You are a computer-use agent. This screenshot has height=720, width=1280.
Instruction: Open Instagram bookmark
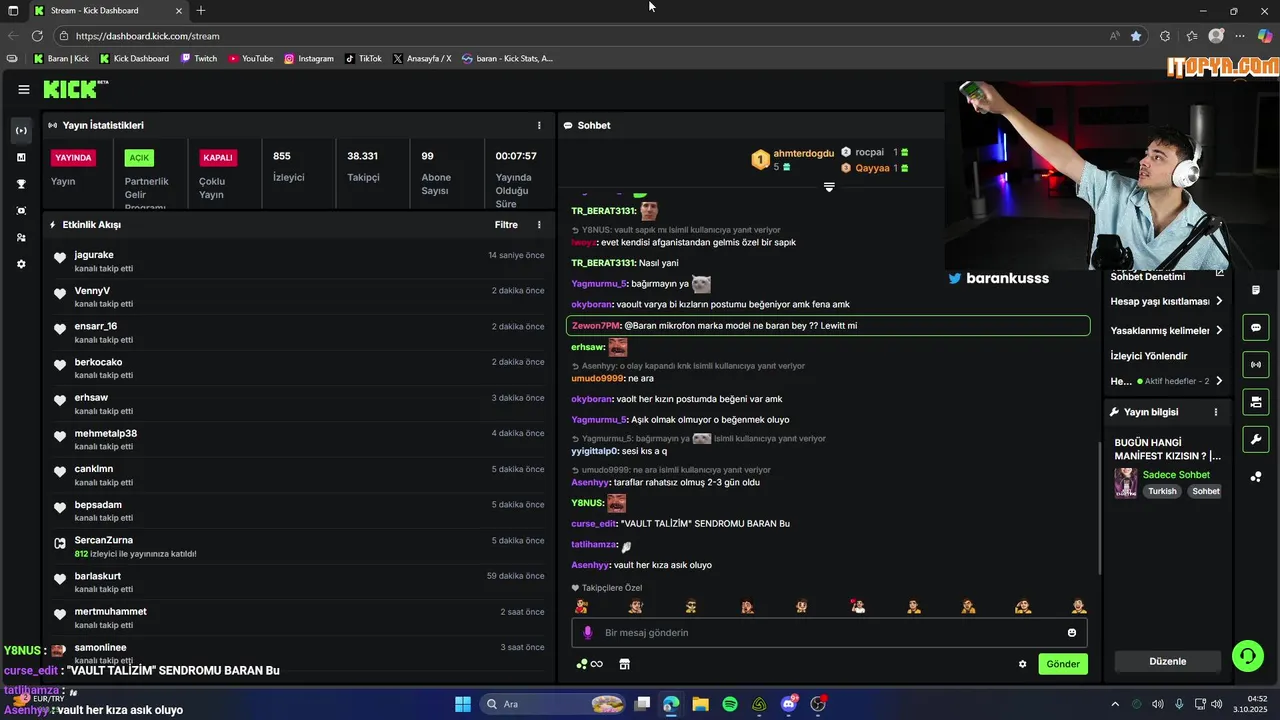pos(309,59)
